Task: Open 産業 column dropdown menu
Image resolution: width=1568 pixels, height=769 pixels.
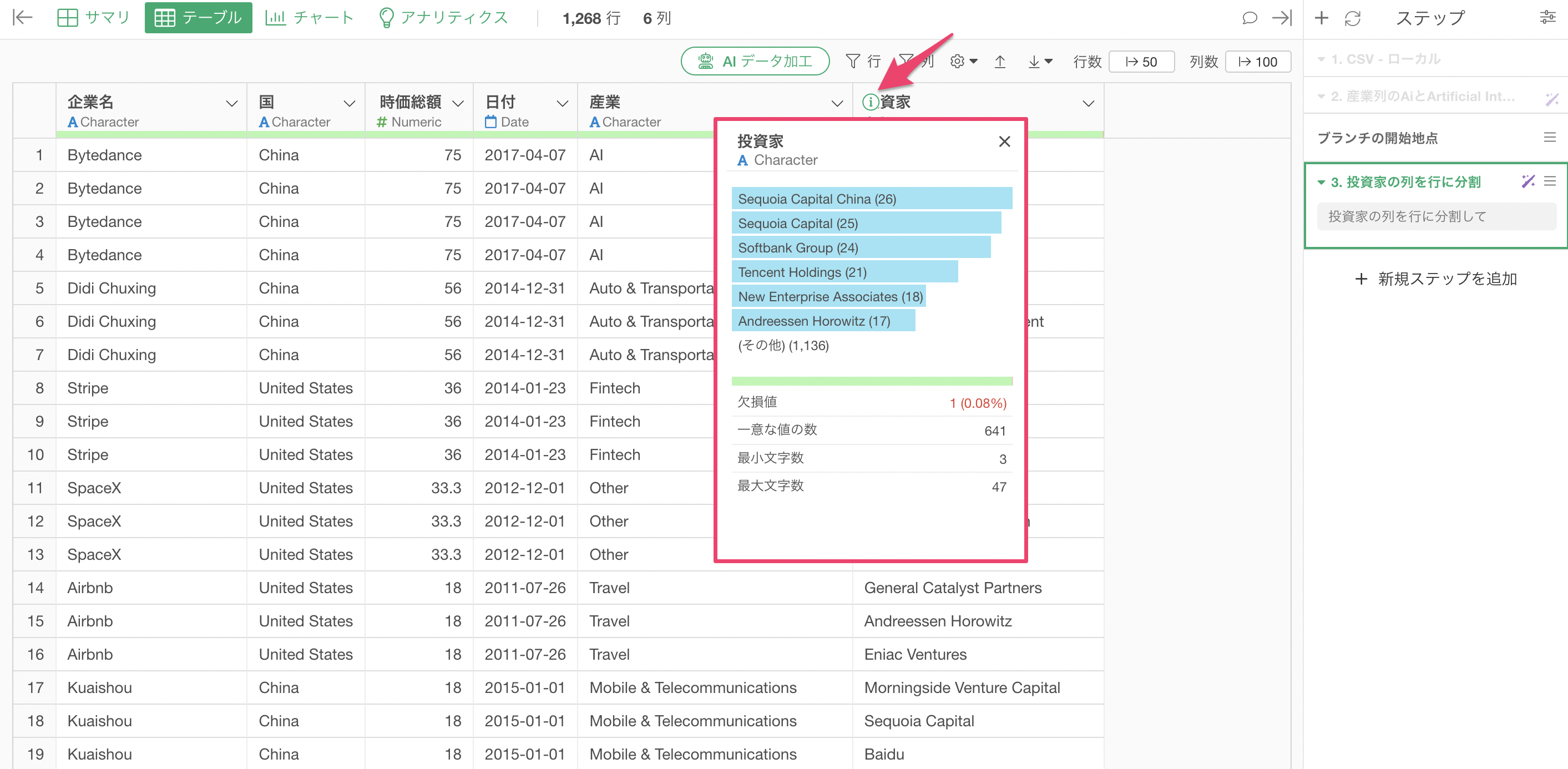Action: point(837,104)
